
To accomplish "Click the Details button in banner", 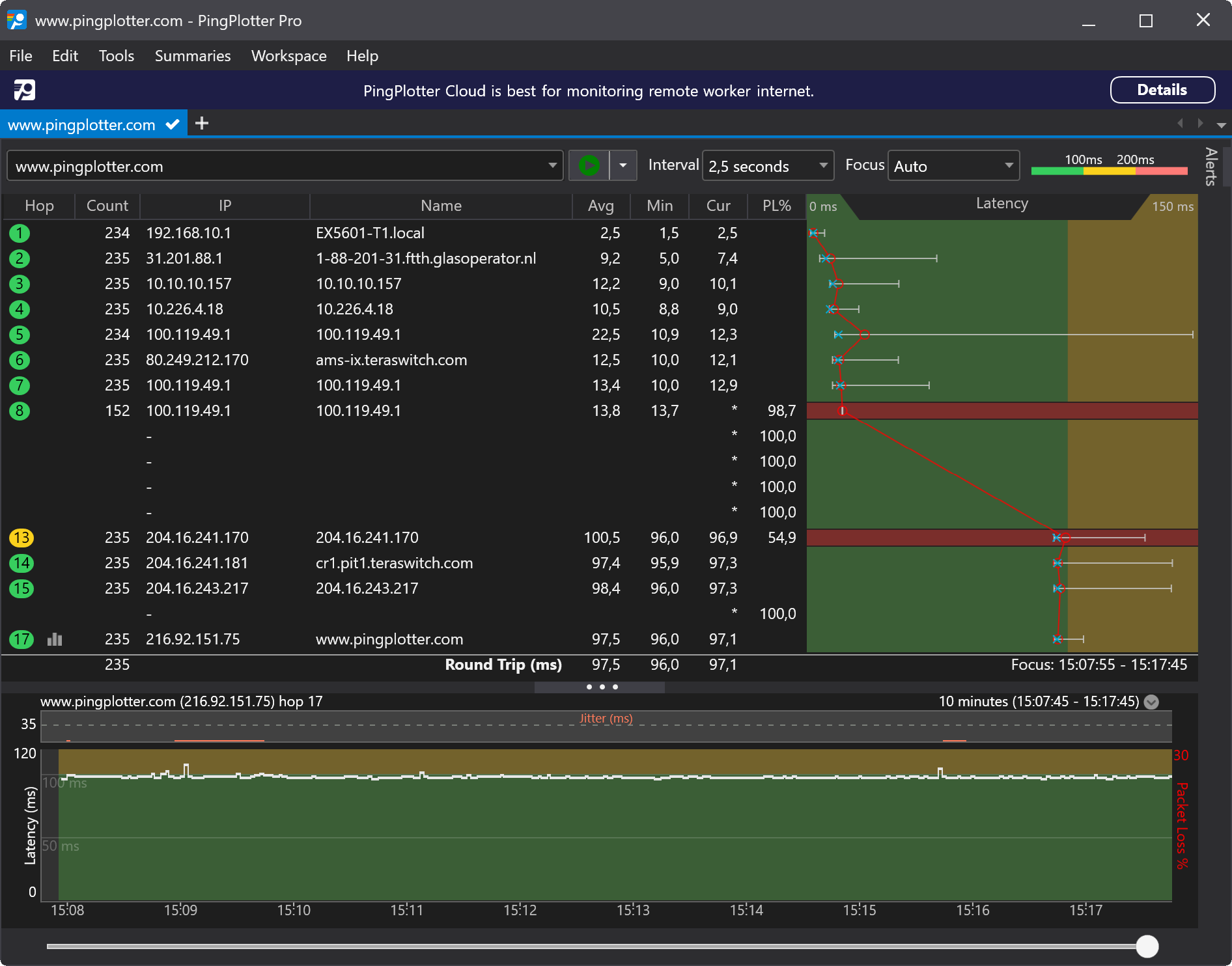I will [1162, 90].
